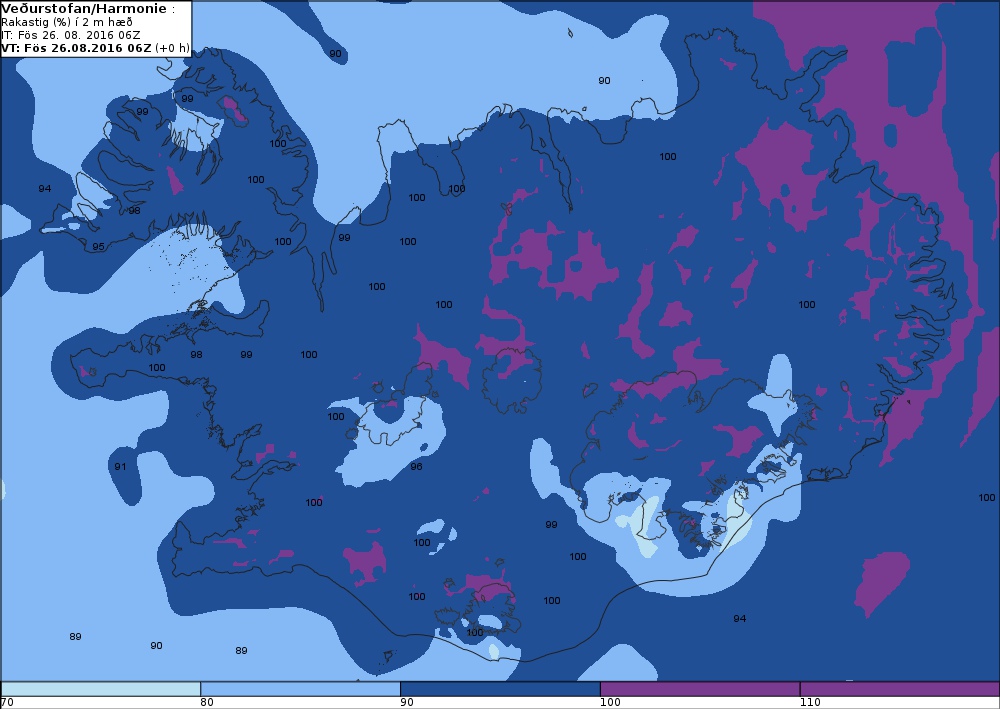1000x709 pixels.
Task: Click the legend scale label 110
Action: click(810, 703)
